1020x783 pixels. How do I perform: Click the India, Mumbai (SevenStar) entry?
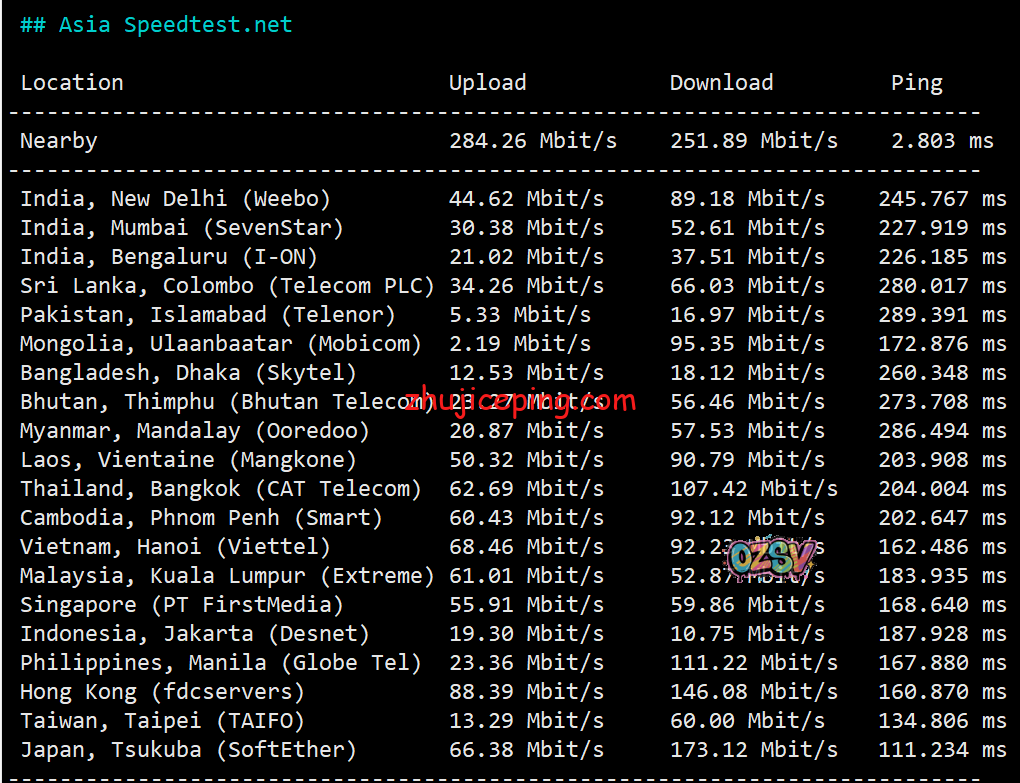tap(182, 228)
